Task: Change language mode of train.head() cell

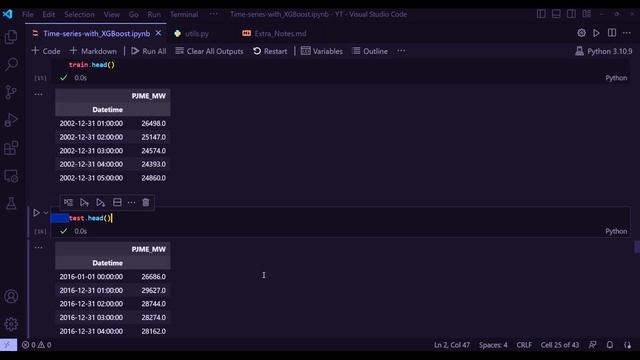Action: [616, 78]
